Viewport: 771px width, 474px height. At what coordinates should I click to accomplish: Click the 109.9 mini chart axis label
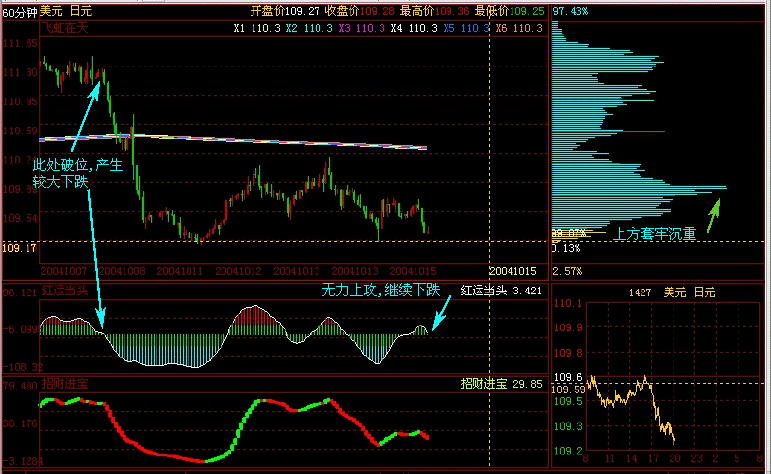pyautogui.click(x=568, y=328)
